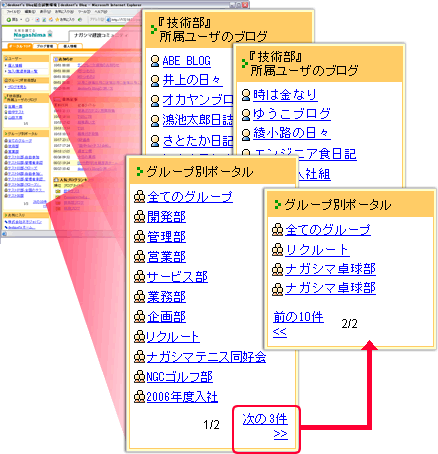Visit the ゆうこブログ link

tap(292, 114)
